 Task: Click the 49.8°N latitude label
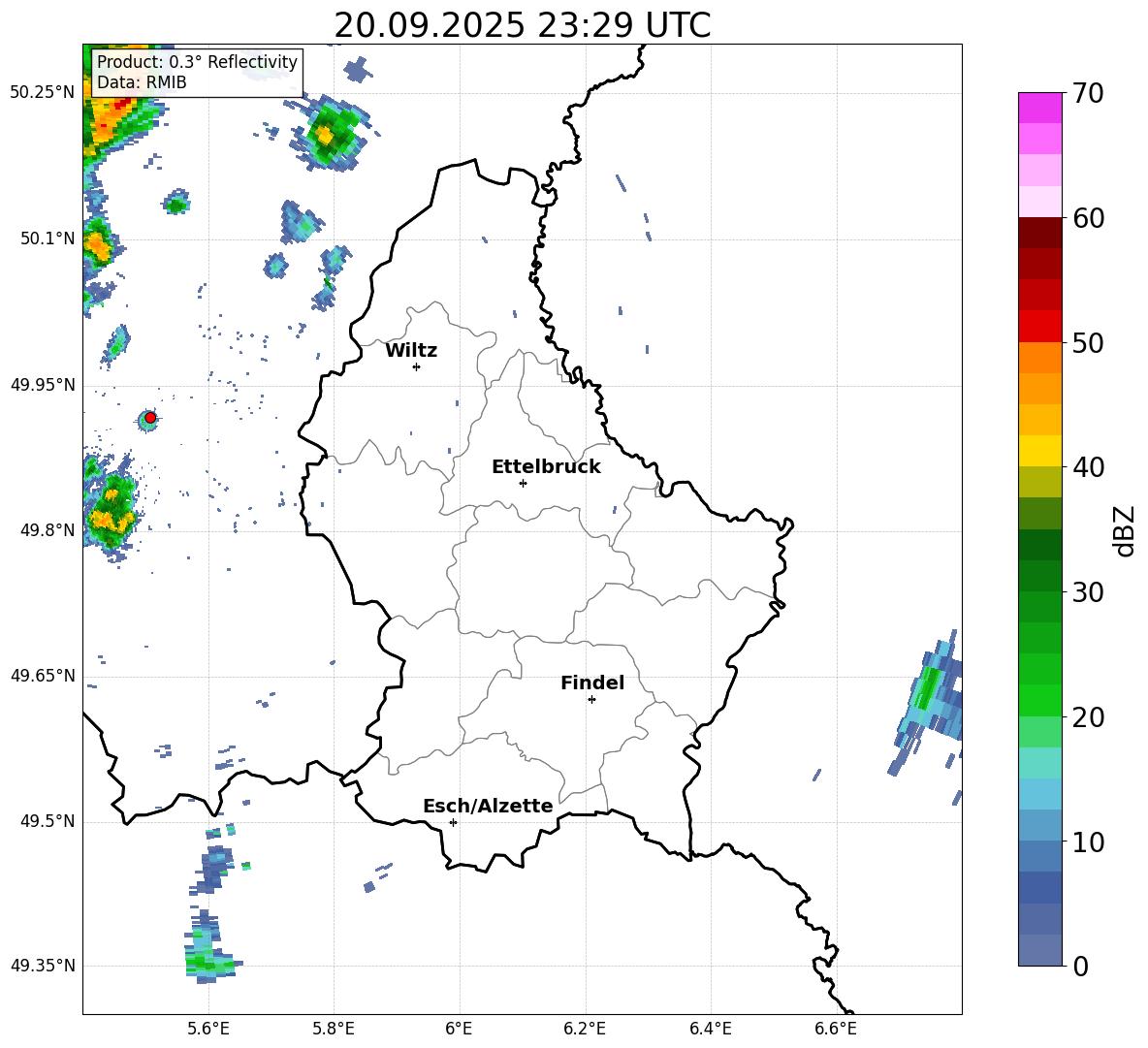(x=48, y=530)
